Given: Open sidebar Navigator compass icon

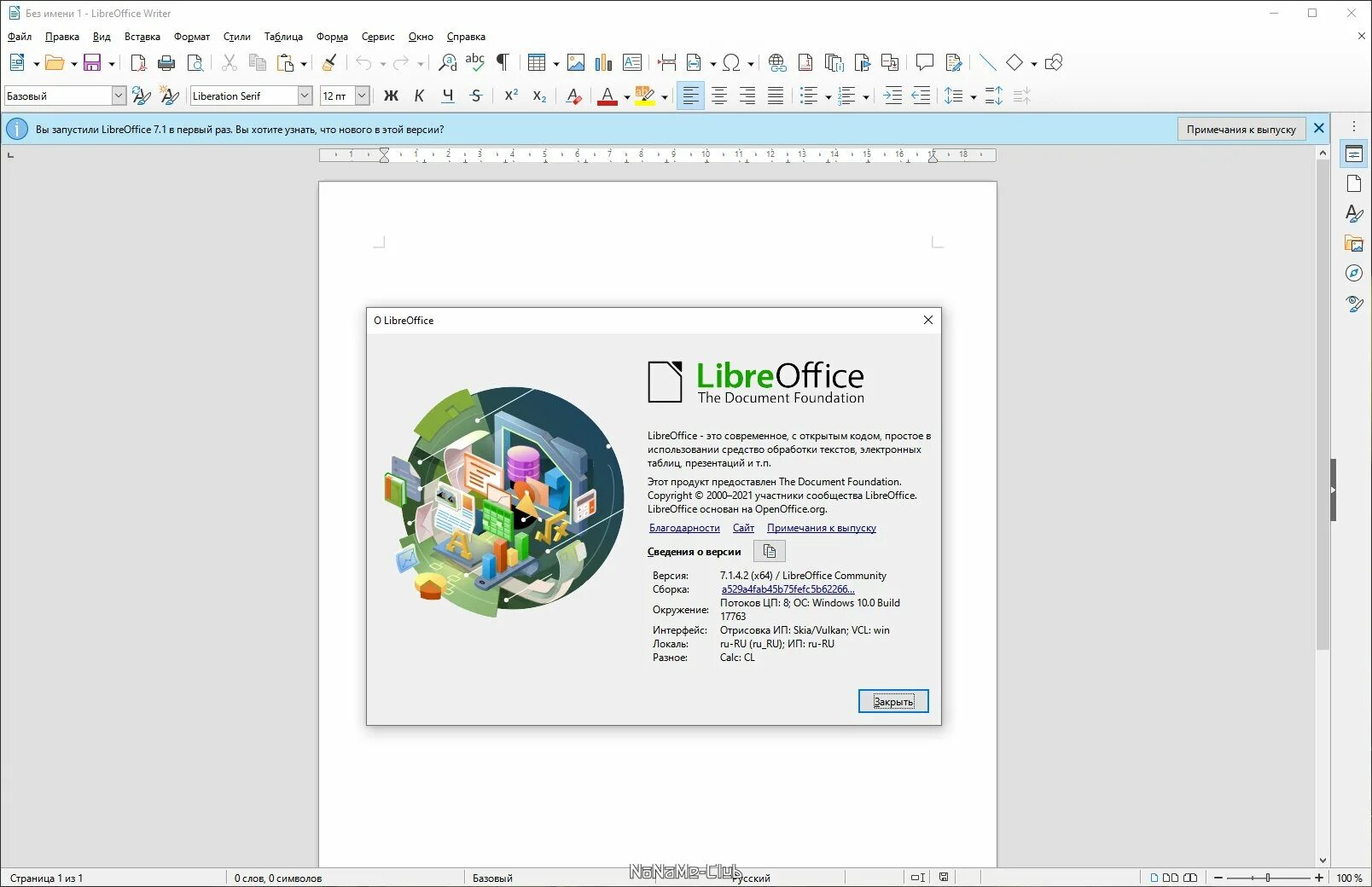Looking at the screenshot, I should tap(1354, 273).
